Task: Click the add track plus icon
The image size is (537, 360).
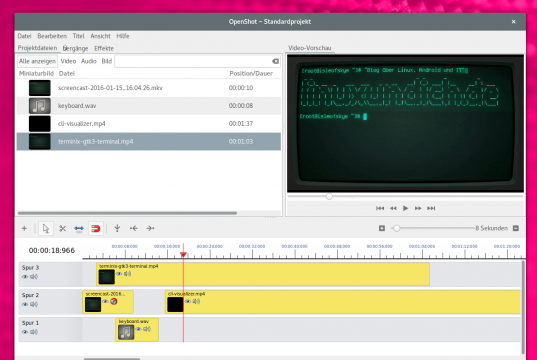Action: pos(24,228)
